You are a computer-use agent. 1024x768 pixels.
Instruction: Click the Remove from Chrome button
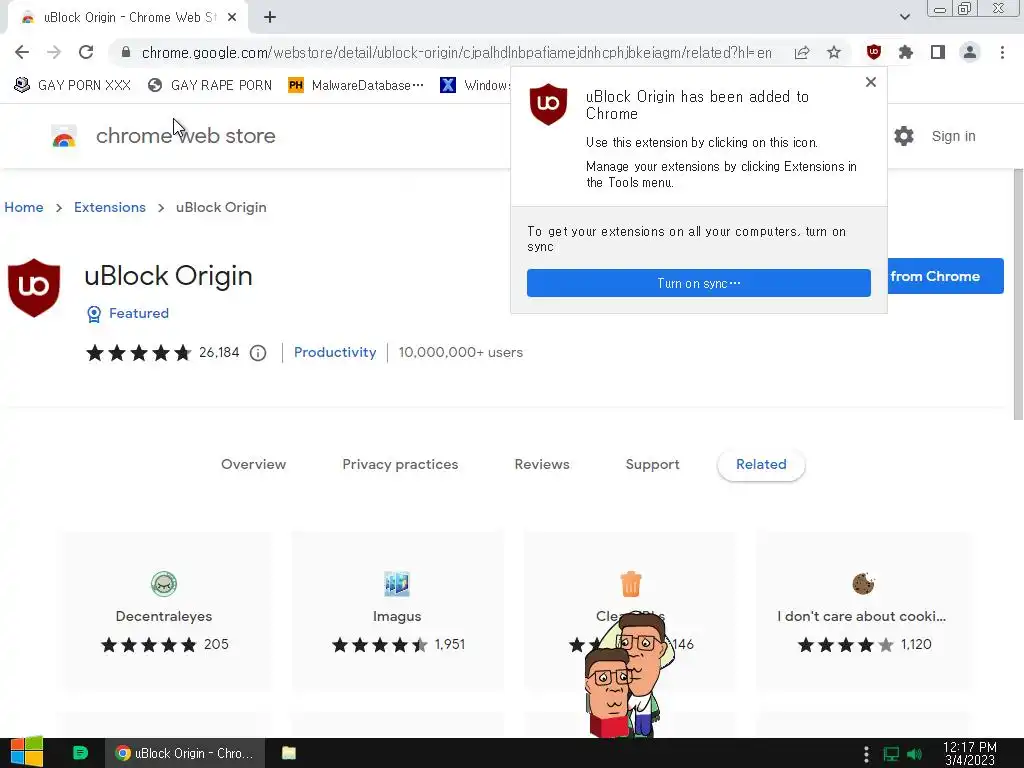tap(946, 276)
